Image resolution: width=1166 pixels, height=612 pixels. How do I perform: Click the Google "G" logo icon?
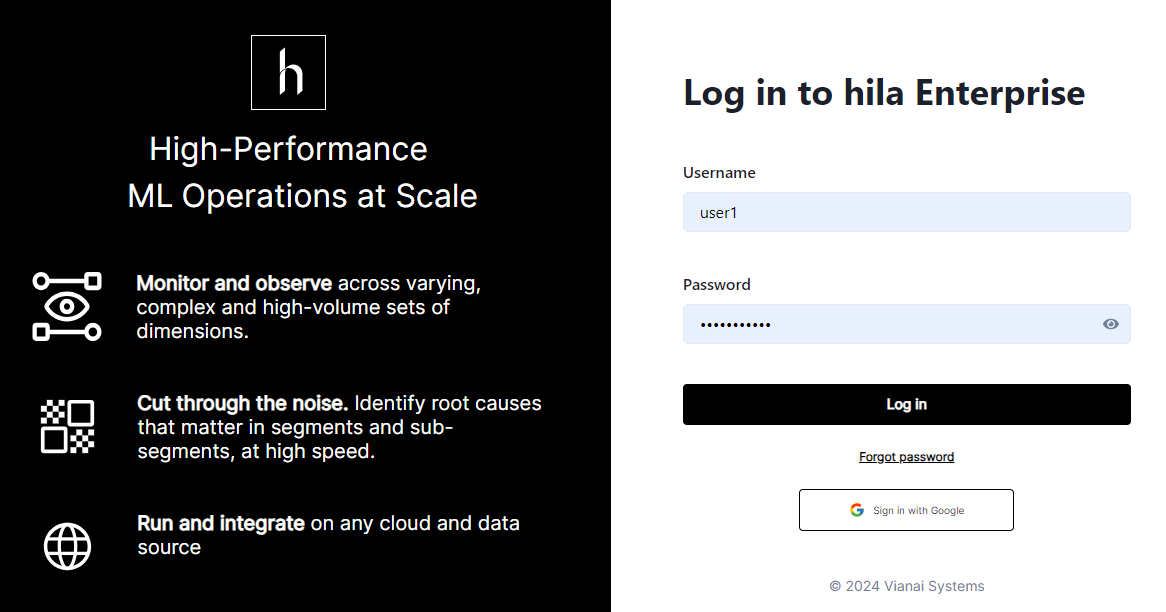point(857,510)
